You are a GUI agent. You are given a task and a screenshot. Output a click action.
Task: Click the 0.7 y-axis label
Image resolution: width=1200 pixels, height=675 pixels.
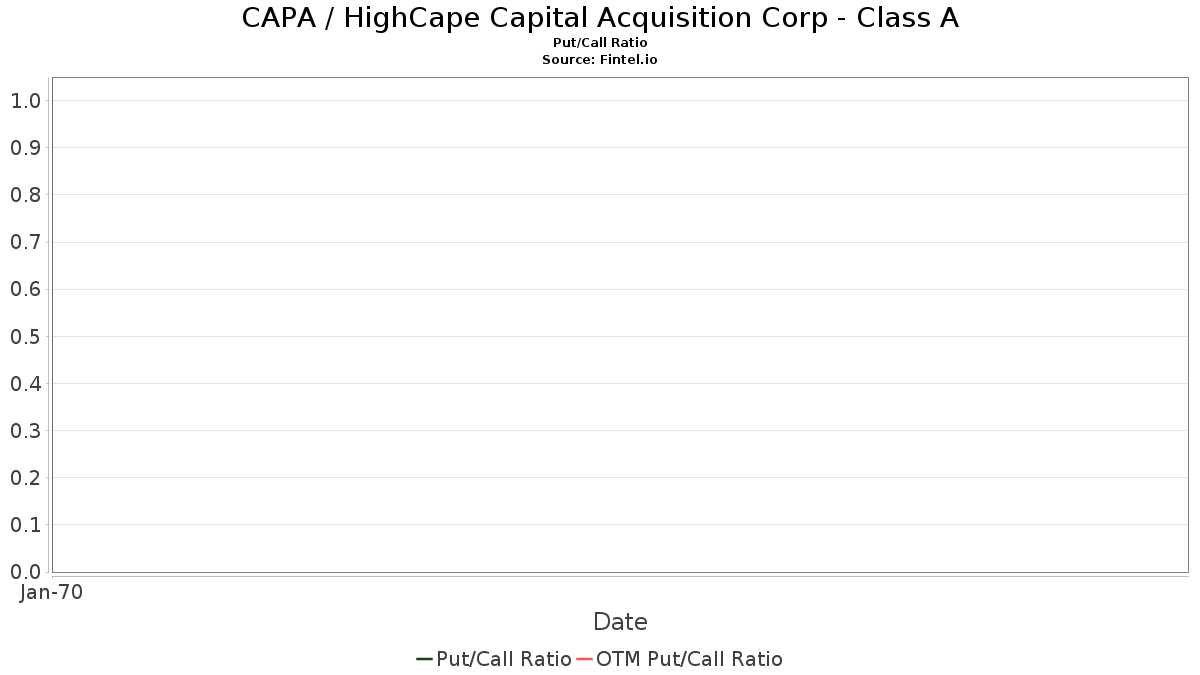[25, 242]
